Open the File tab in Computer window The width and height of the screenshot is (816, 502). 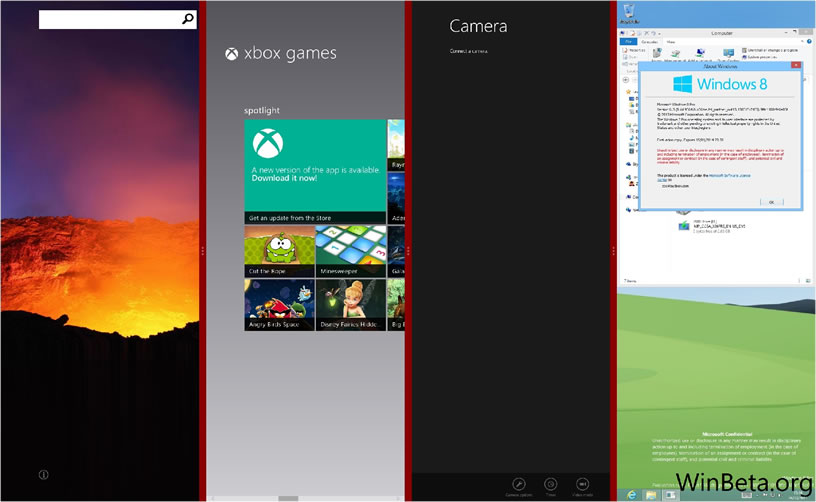(628, 42)
